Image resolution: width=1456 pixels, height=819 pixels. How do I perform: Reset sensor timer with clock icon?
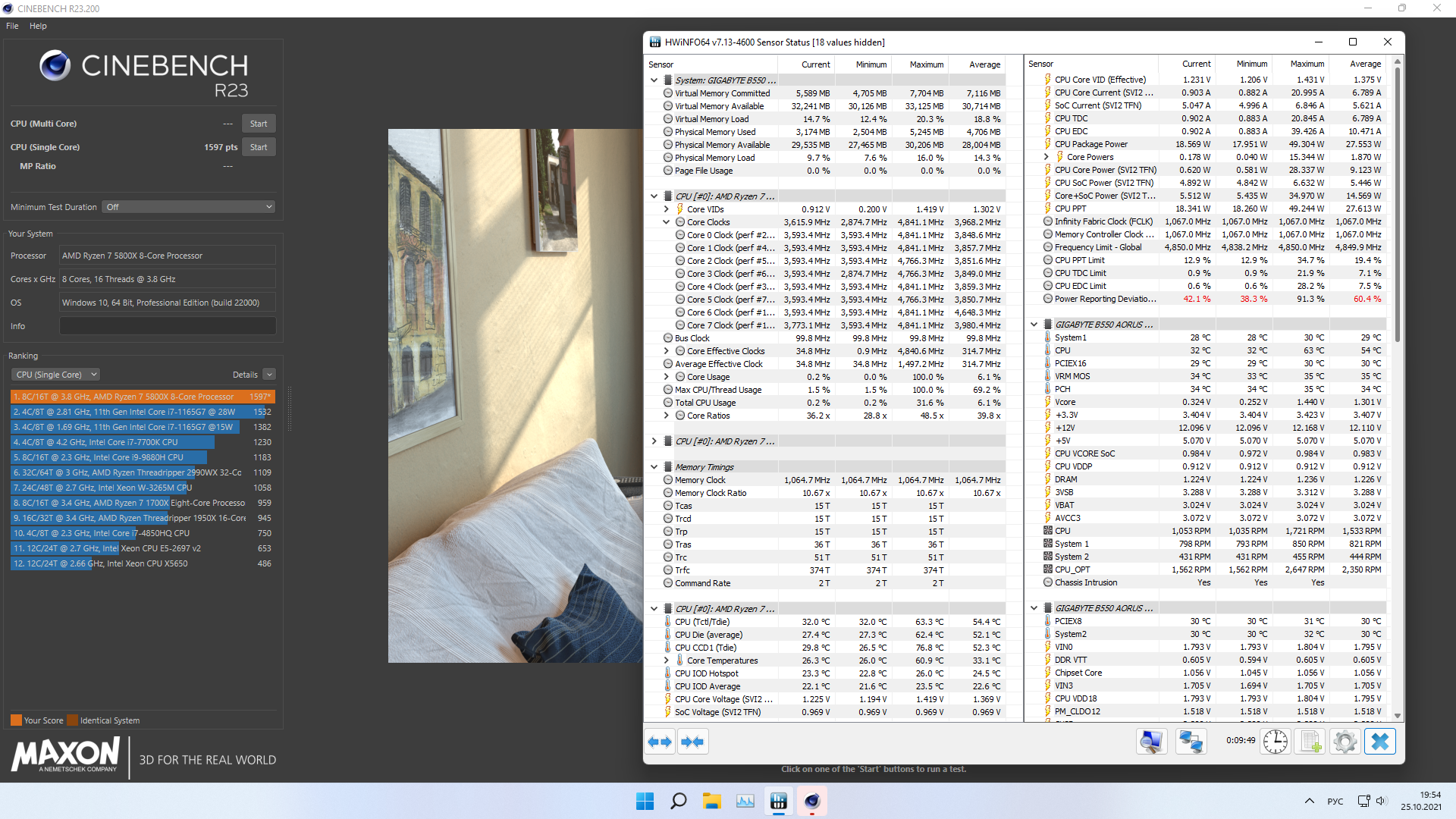pyautogui.click(x=1276, y=741)
